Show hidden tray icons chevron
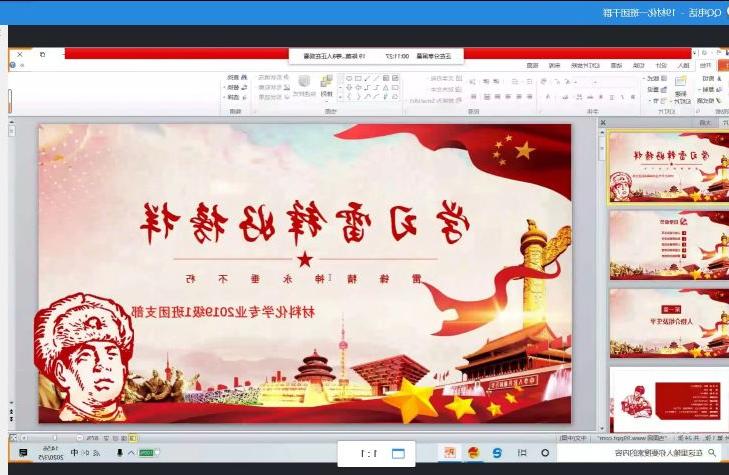The image size is (729, 475). pyautogui.click(x=131, y=453)
